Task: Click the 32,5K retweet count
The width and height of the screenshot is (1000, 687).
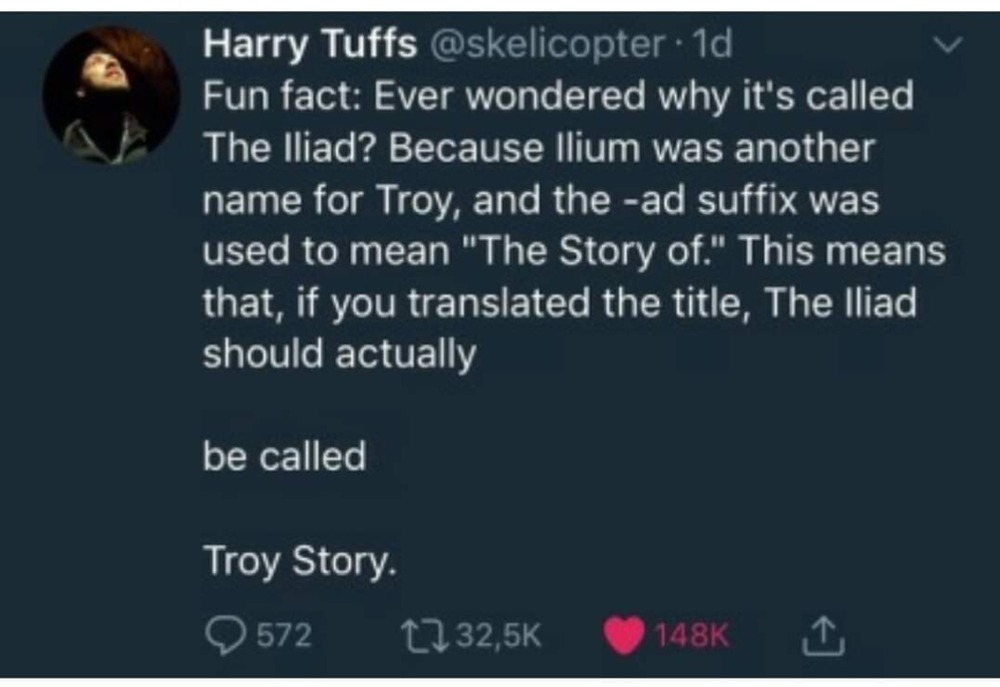Action: point(499,634)
